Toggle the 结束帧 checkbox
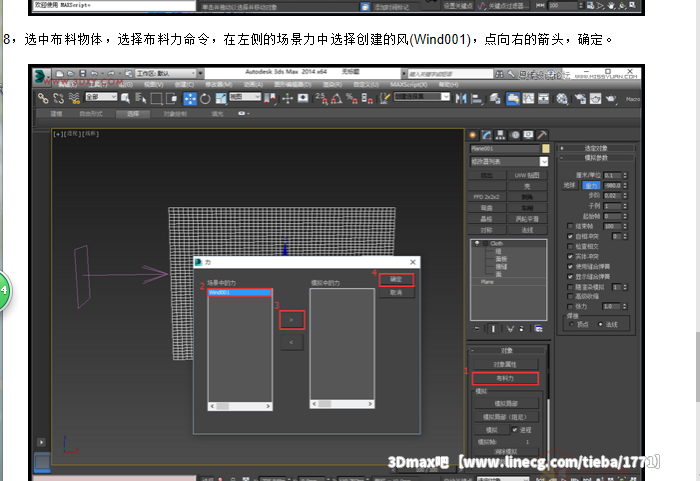This screenshot has height=481, width=700. click(570, 226)
